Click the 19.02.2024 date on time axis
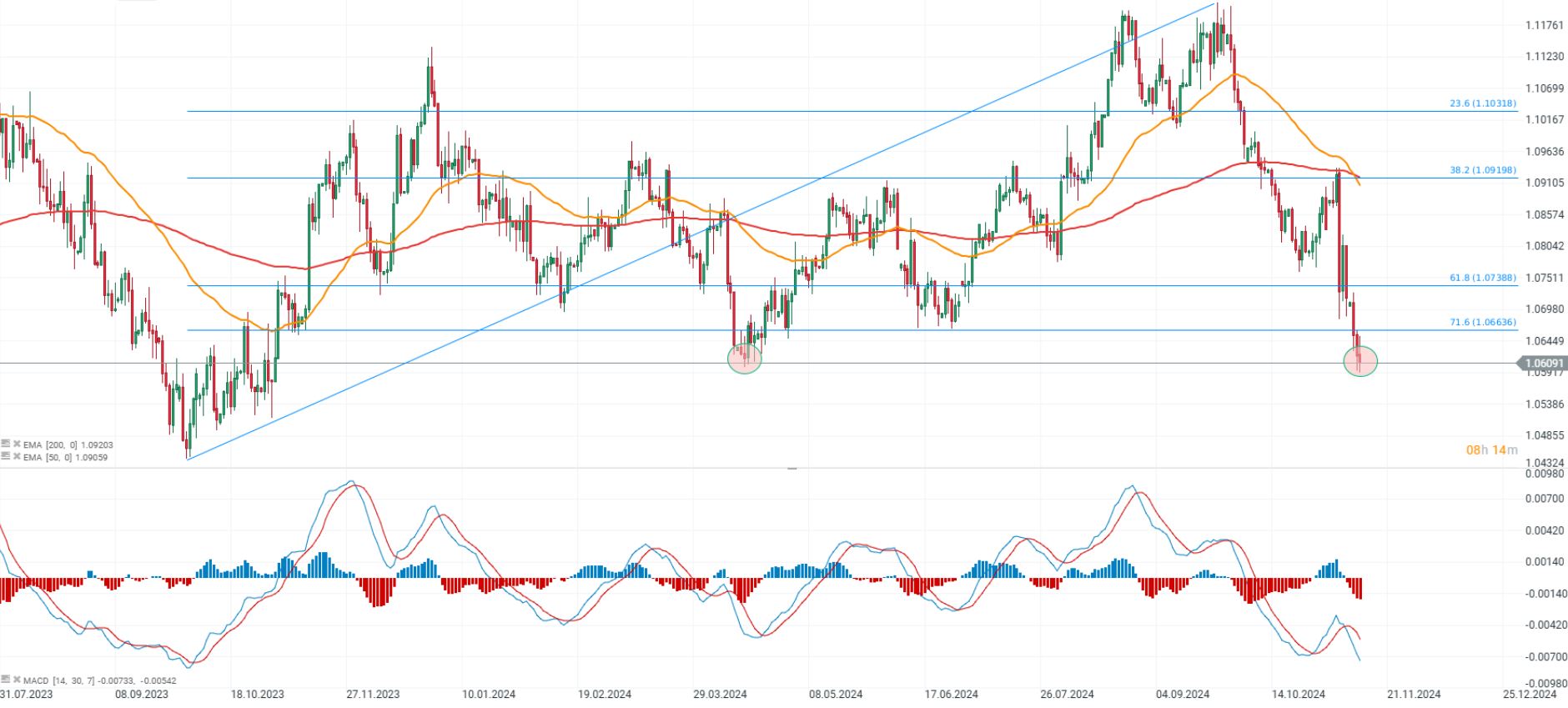1568x708 pixels. pyautogui.click(x=605, y=694)
